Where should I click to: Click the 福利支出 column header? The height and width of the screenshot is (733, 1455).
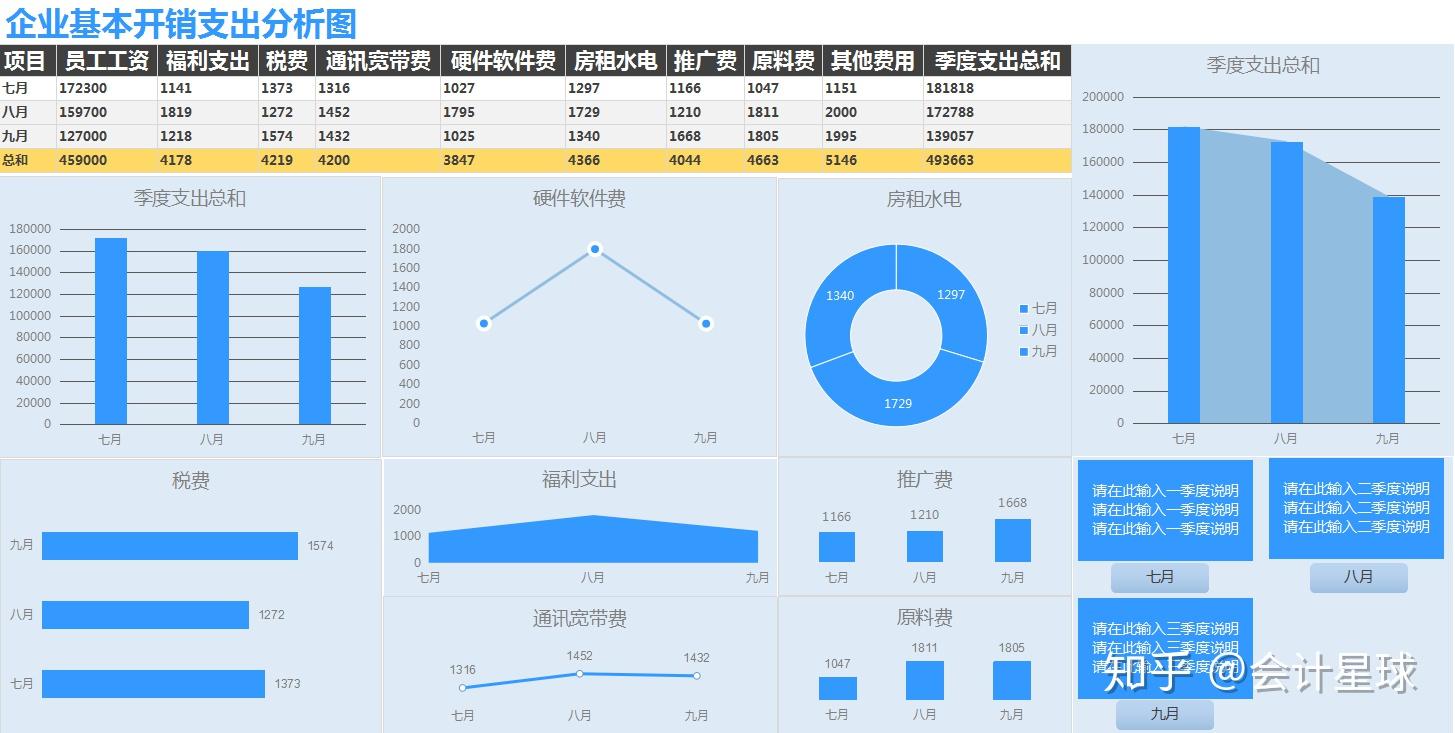[x=208, y=61]
